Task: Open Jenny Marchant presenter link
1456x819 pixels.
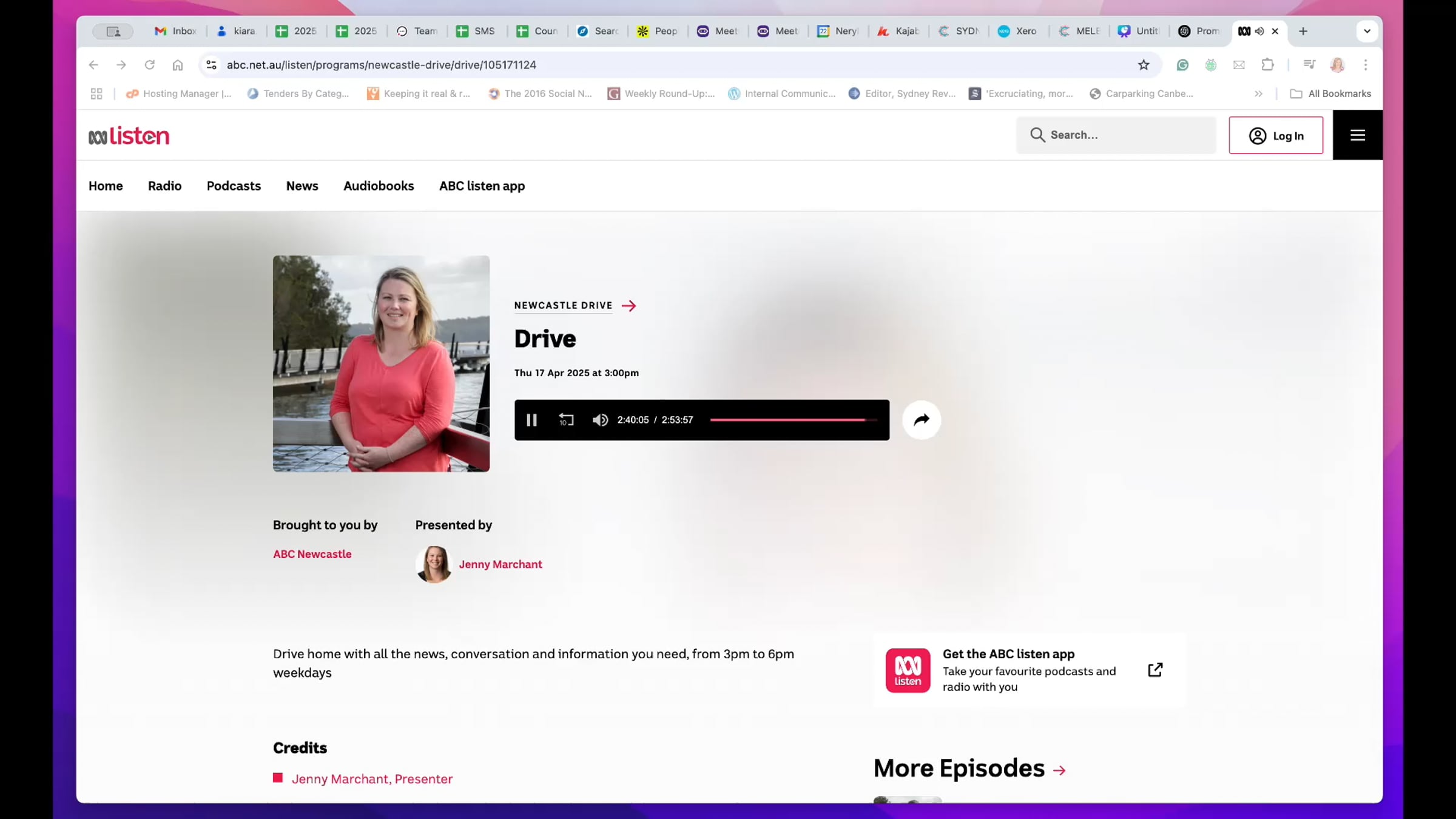Action: [500, 564]
